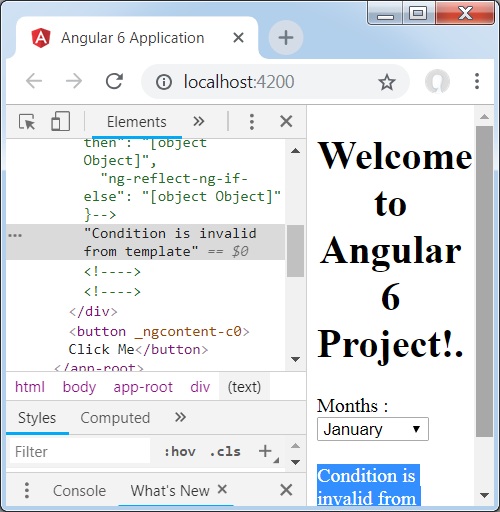Select html in the breadcrumb
The image size is (500, 512).
(30, 387)
